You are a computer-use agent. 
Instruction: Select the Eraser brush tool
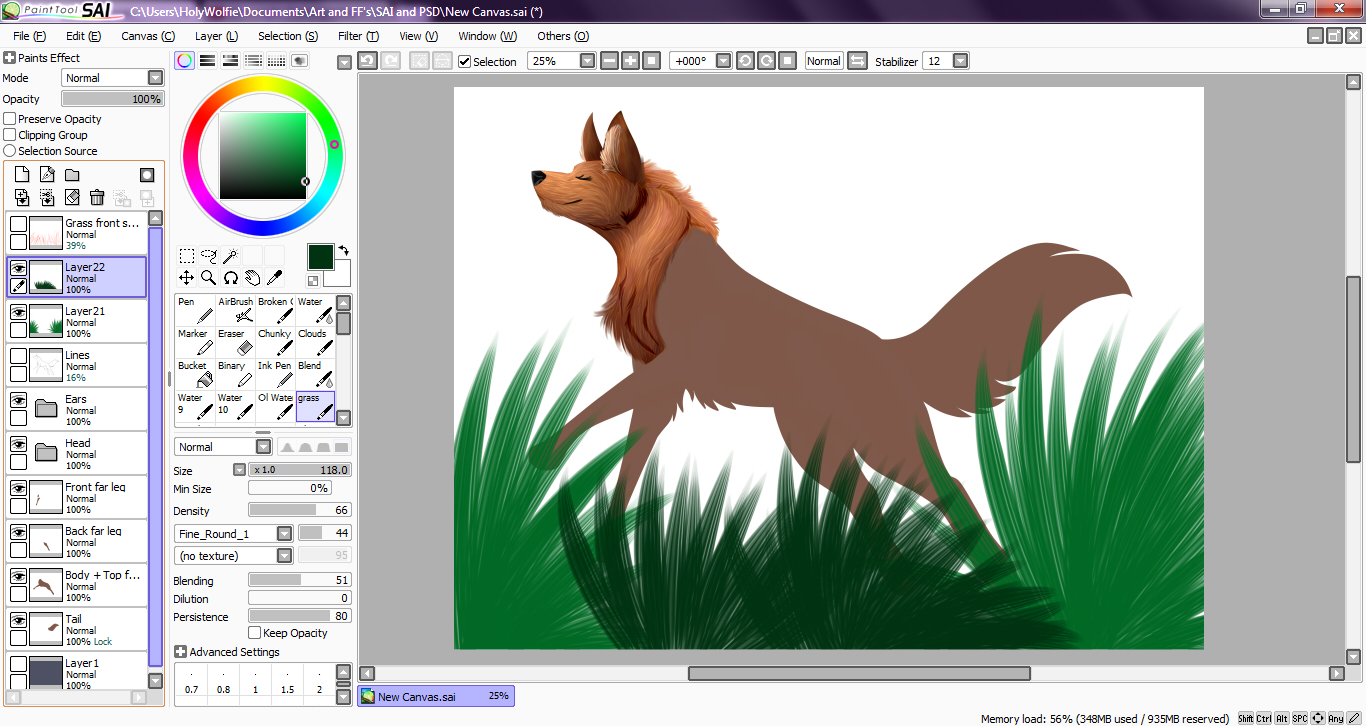point(235,342)
